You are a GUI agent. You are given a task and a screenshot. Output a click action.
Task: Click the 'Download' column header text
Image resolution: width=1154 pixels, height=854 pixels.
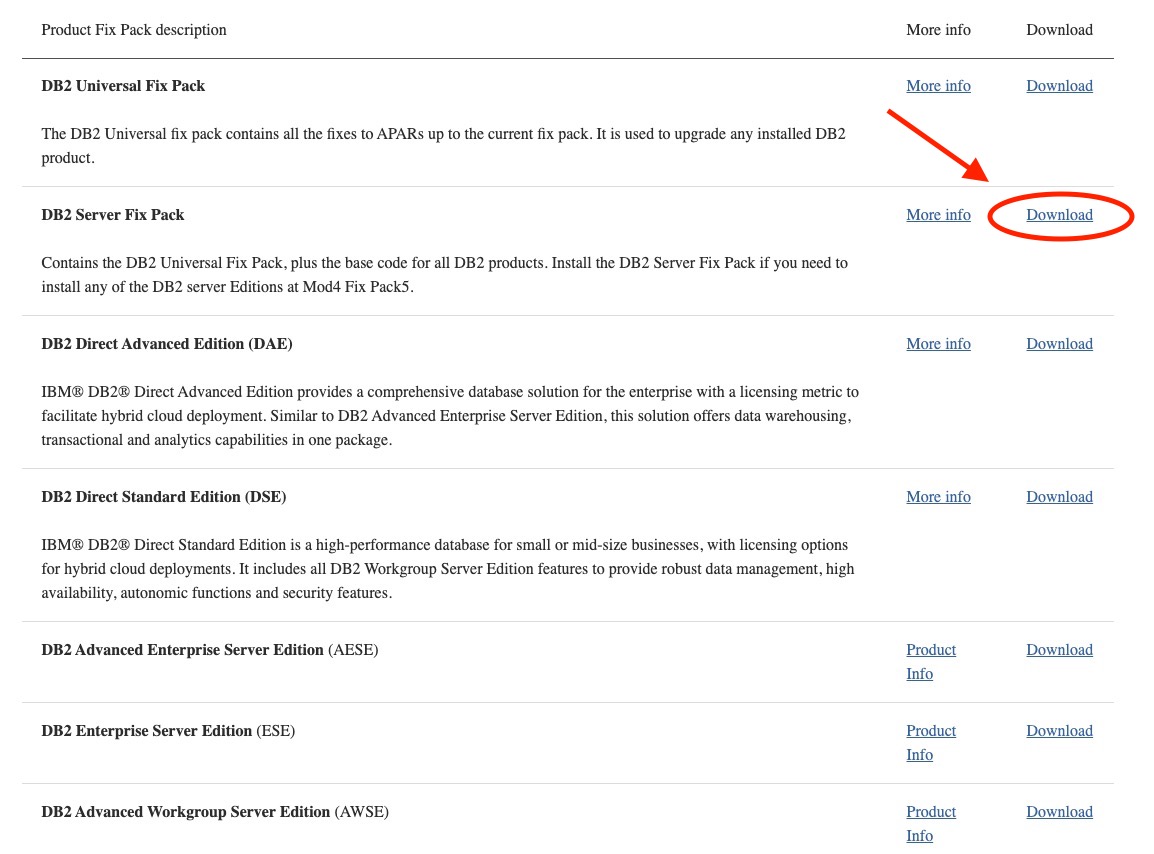pyautogui.click(x=1059, y=30)
